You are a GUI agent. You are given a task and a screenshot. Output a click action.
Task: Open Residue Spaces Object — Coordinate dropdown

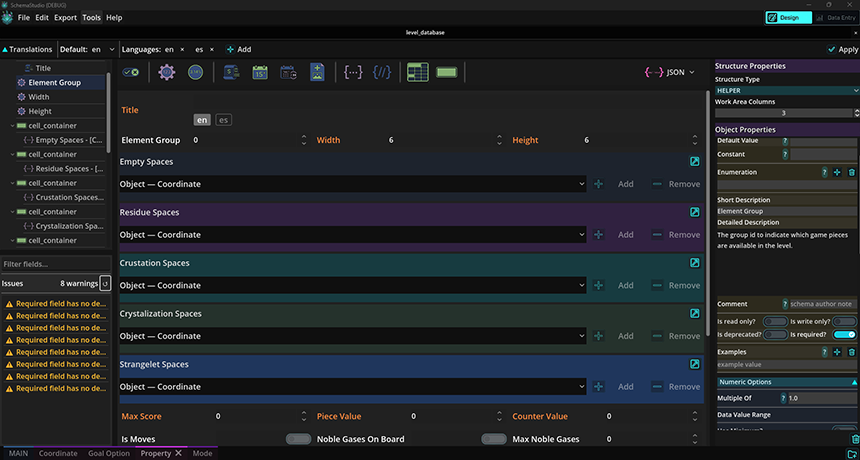point(353,235)
